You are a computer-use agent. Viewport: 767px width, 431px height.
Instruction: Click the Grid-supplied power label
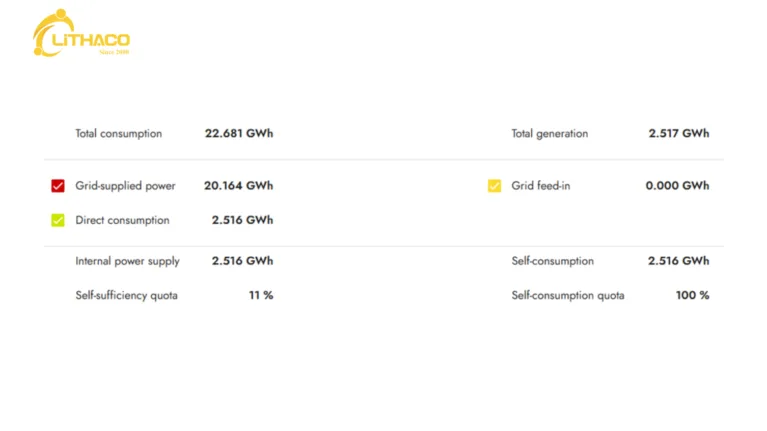pos(125,186)
